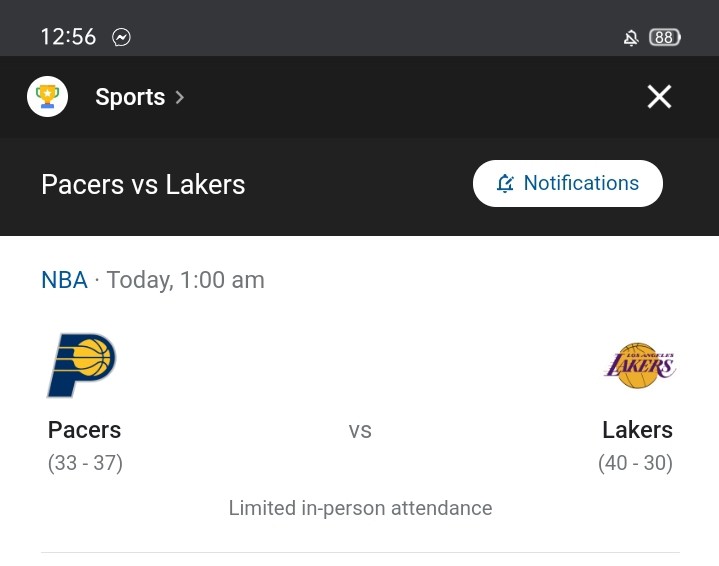
Task: Tap the Limited in-person attendance note
Action: tap(360, 508)
